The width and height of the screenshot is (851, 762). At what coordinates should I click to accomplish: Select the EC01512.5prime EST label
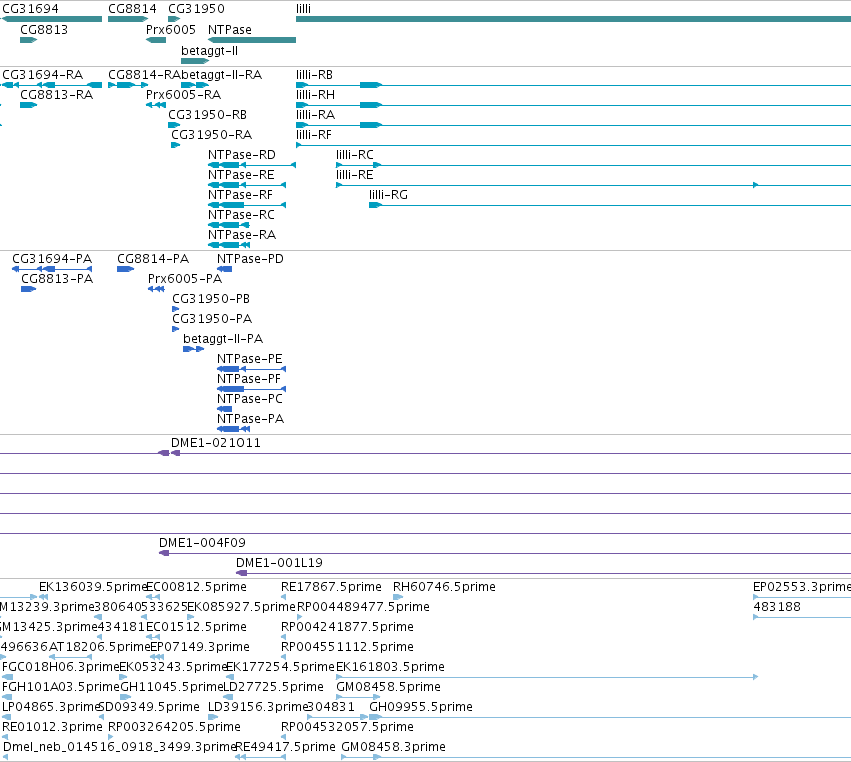pyautogui.click(x=196, y=626)
